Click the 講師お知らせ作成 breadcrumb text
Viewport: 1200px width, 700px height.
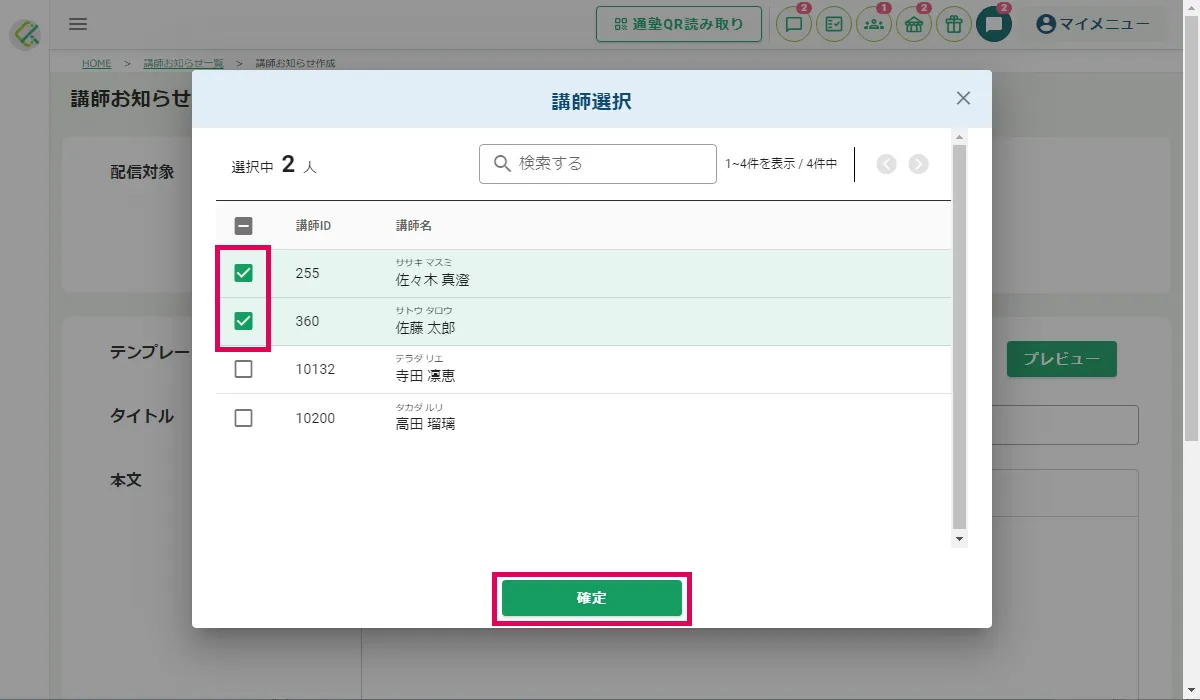click(295, 63)
